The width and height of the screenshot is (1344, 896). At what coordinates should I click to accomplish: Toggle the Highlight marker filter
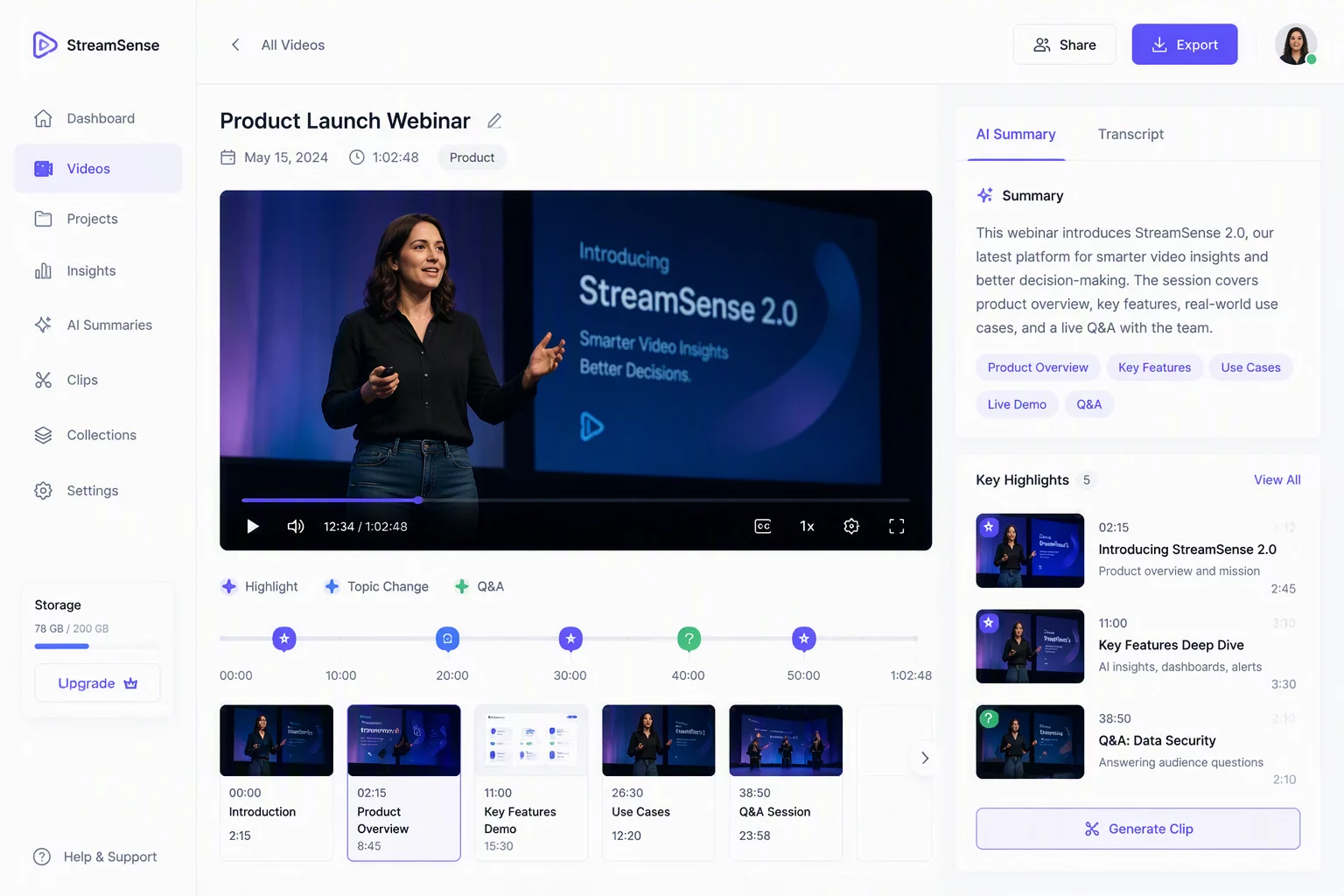260,586
